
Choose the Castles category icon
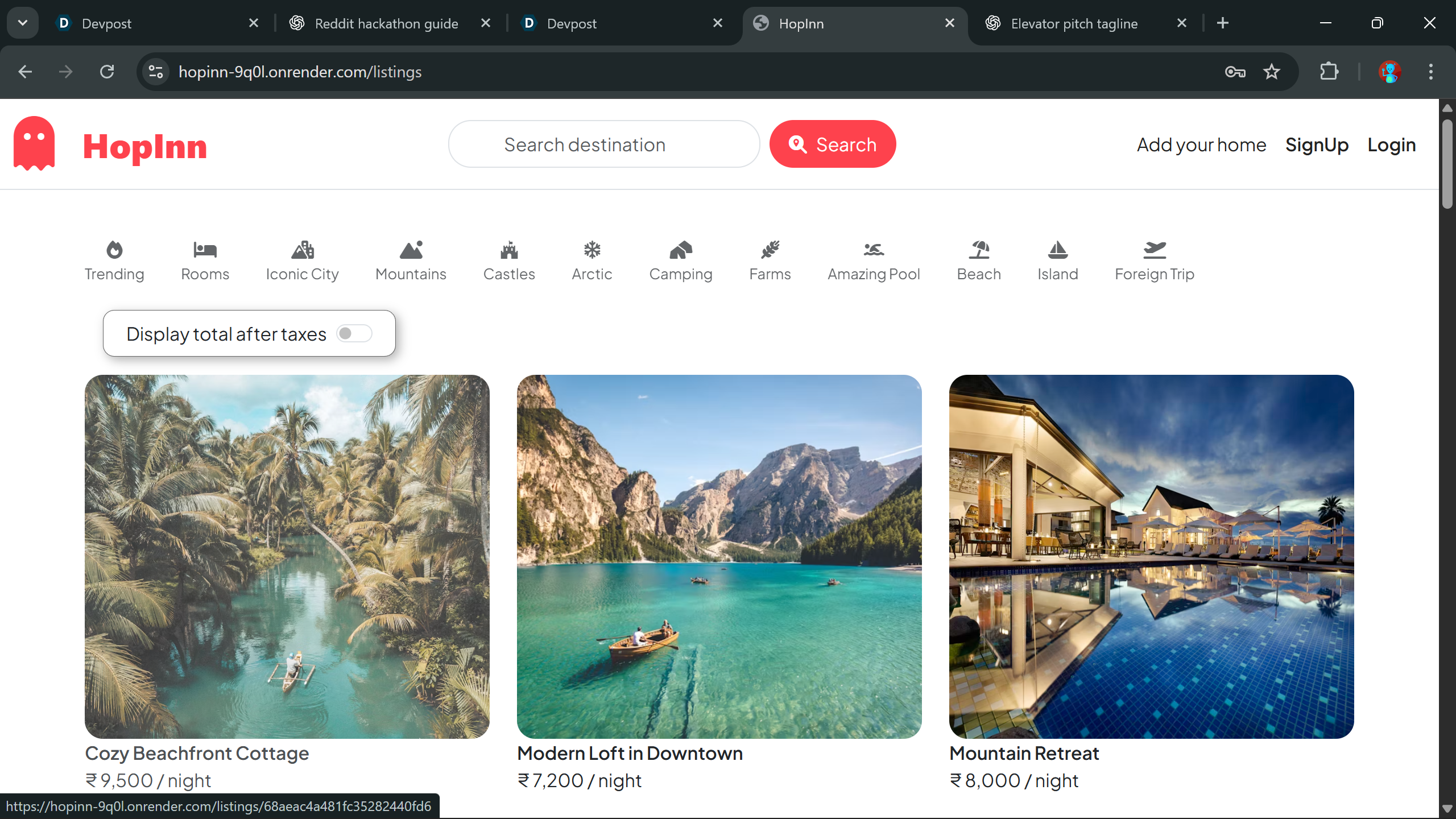tap(509, 250)
